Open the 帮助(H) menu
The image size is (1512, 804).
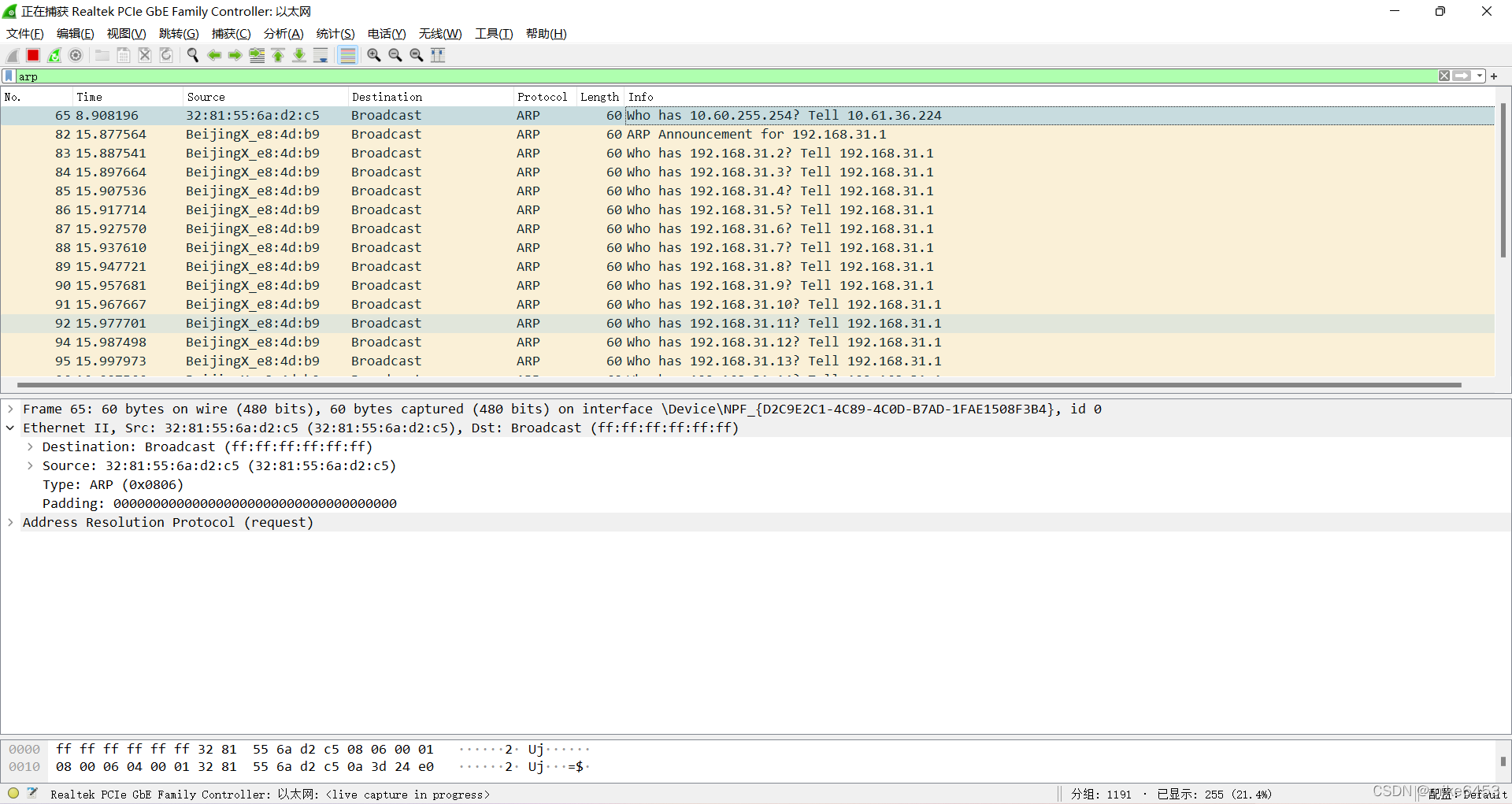click(x=547, y=34)
